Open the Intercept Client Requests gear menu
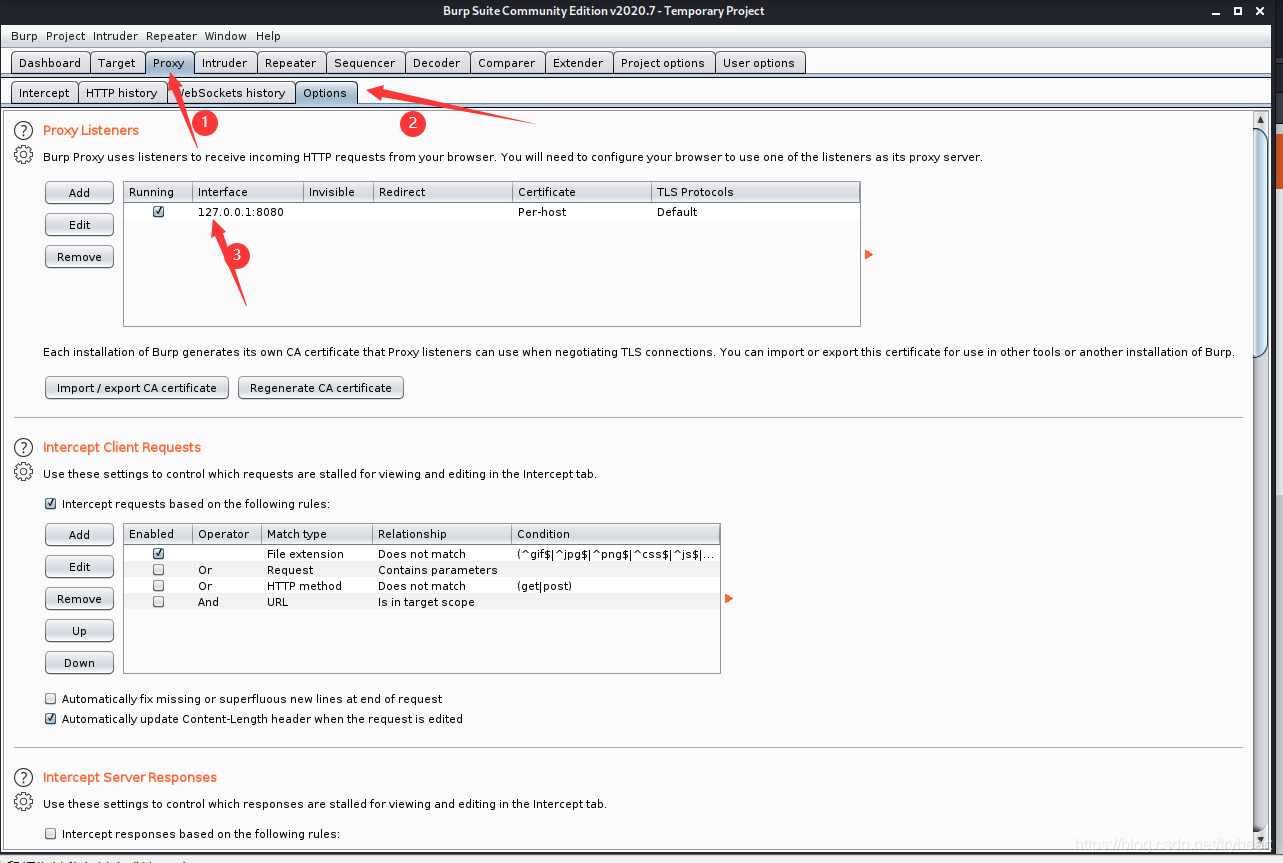The width and height of the screenshot is (1283, 863). (23, 473)
